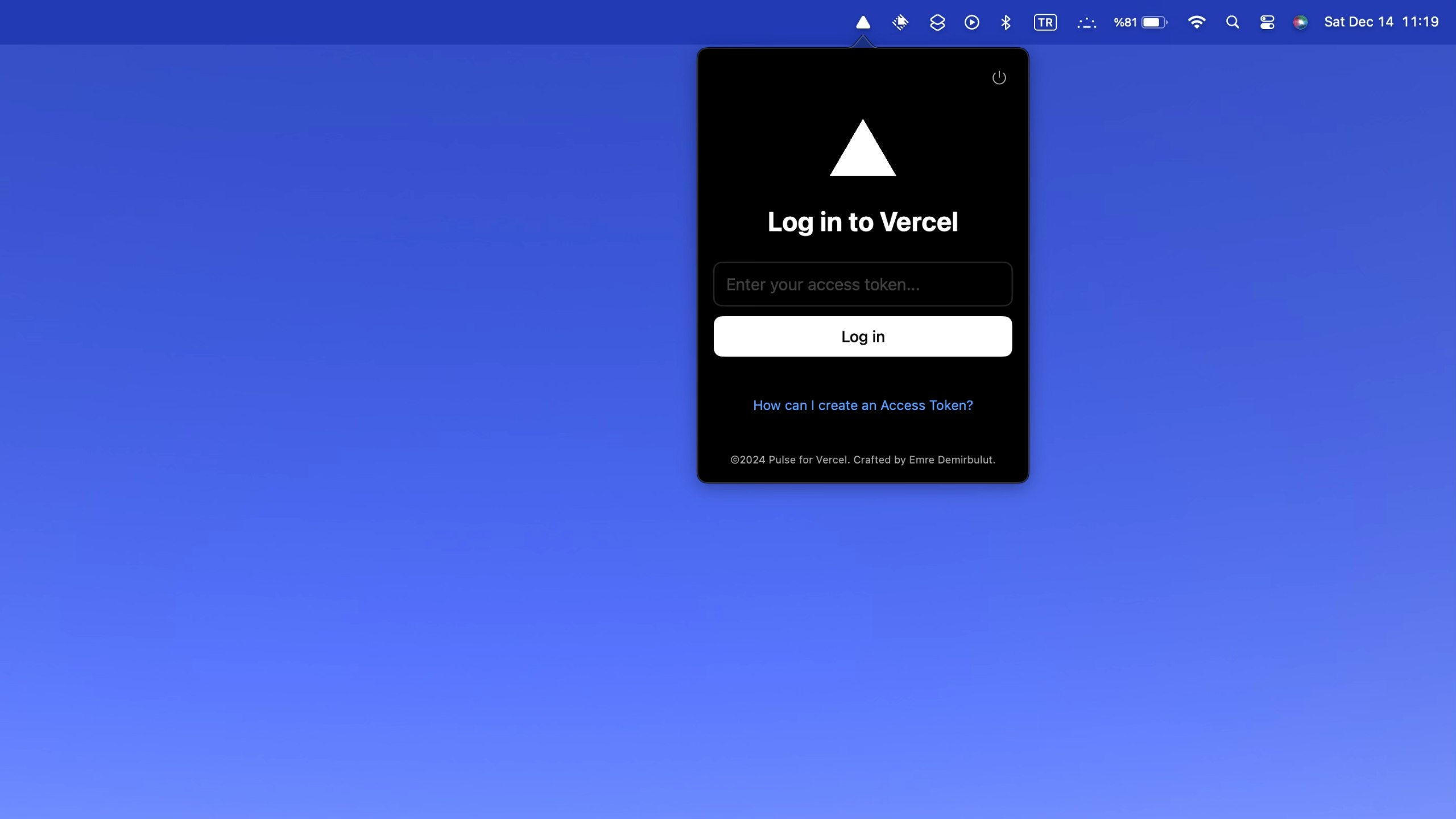Viewport: 1456px width, 819px height.
Task: Open the dotted smile menu bar icon
Action: [1086, 23]
